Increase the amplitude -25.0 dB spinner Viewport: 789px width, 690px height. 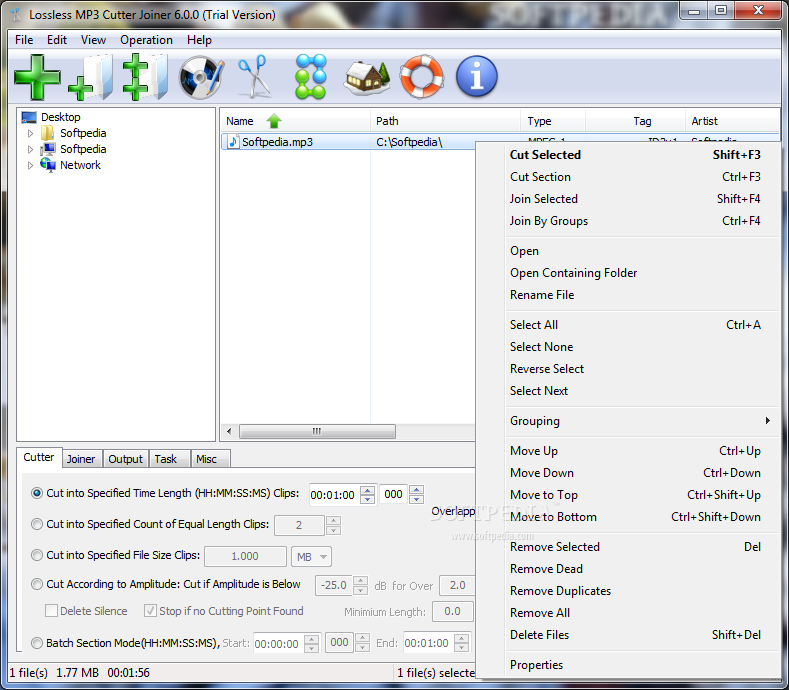tap(360, 581)
